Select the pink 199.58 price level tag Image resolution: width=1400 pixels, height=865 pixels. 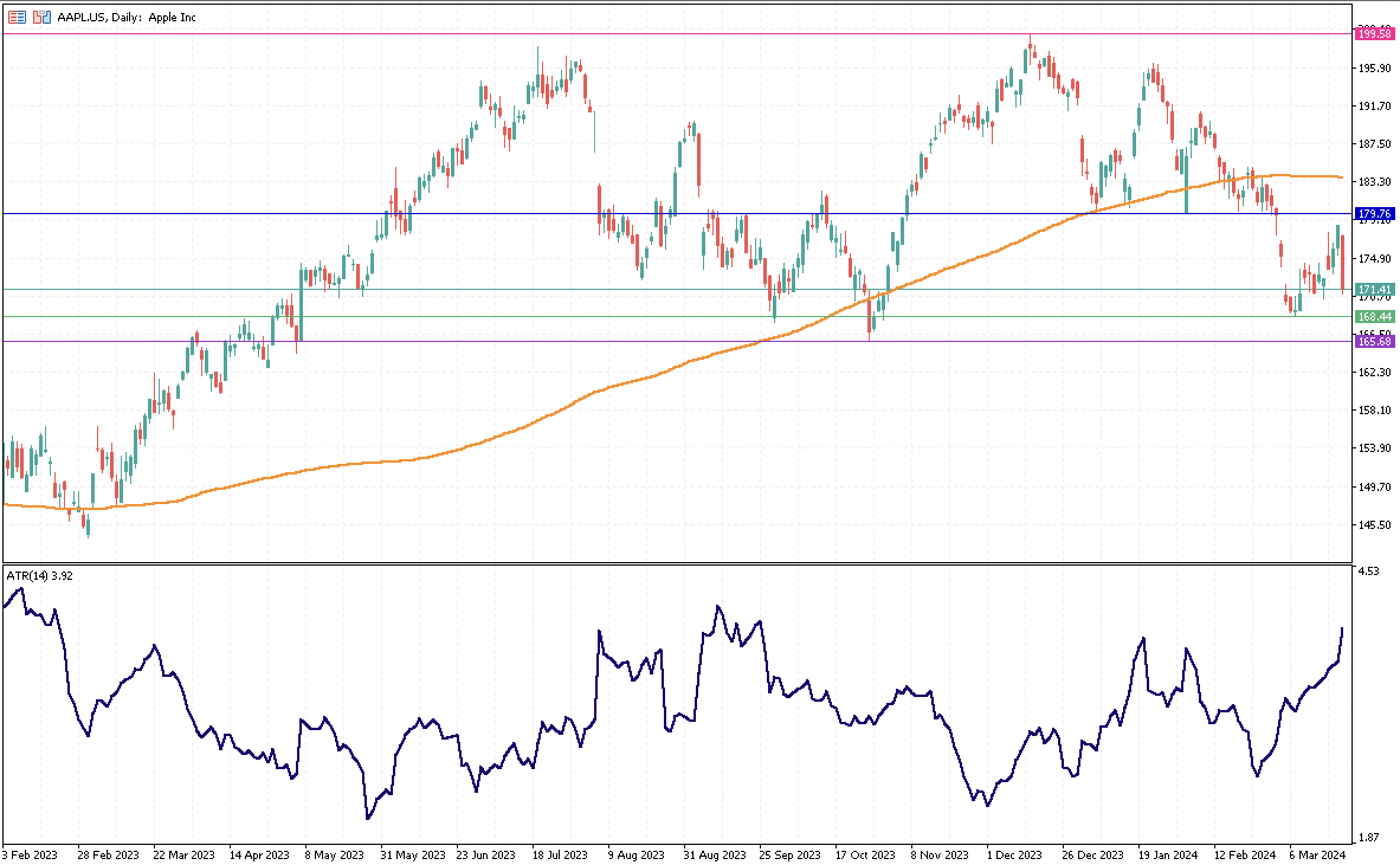point(1375,34)
